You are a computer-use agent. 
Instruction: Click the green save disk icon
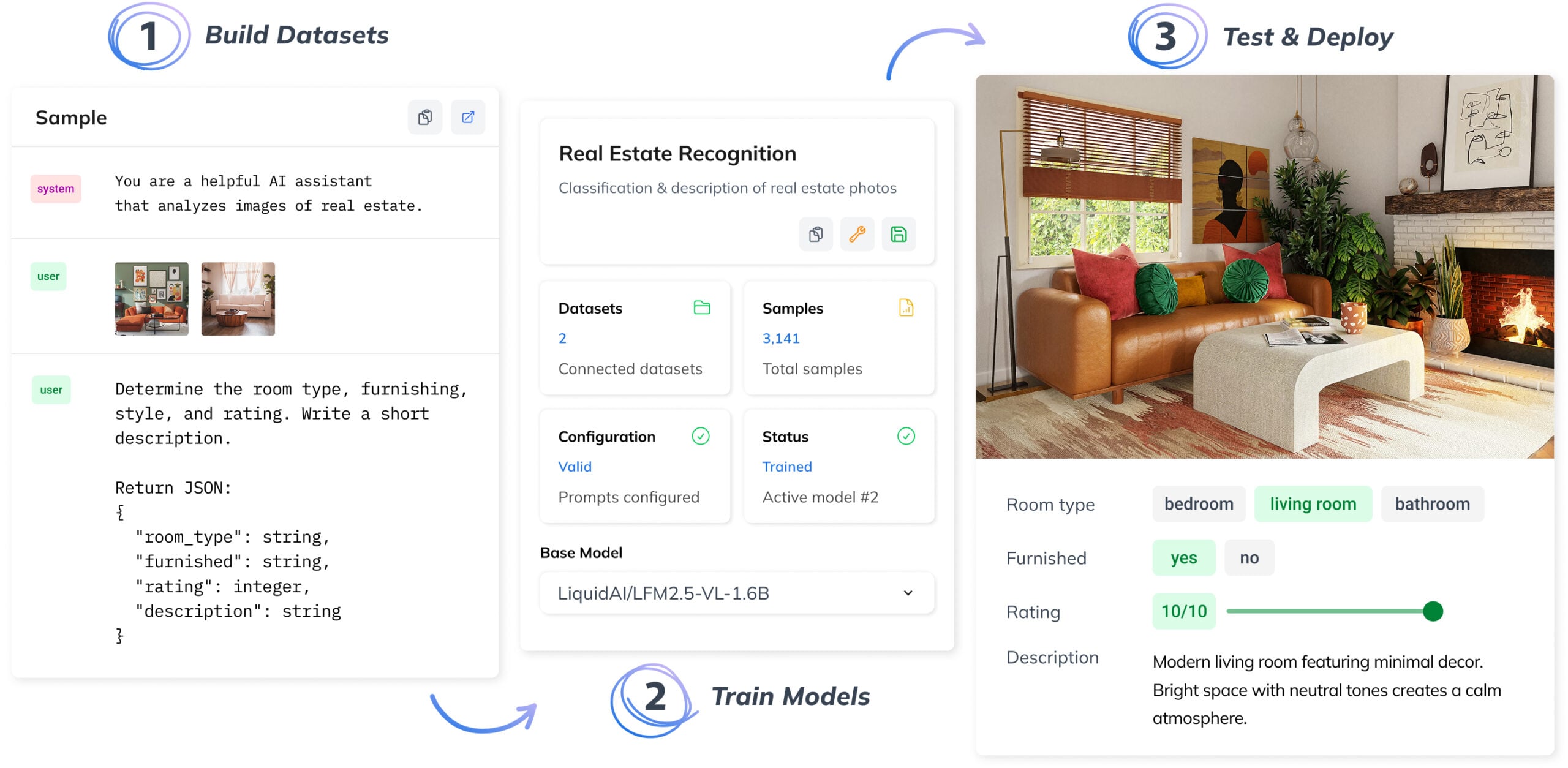point(899,234)
